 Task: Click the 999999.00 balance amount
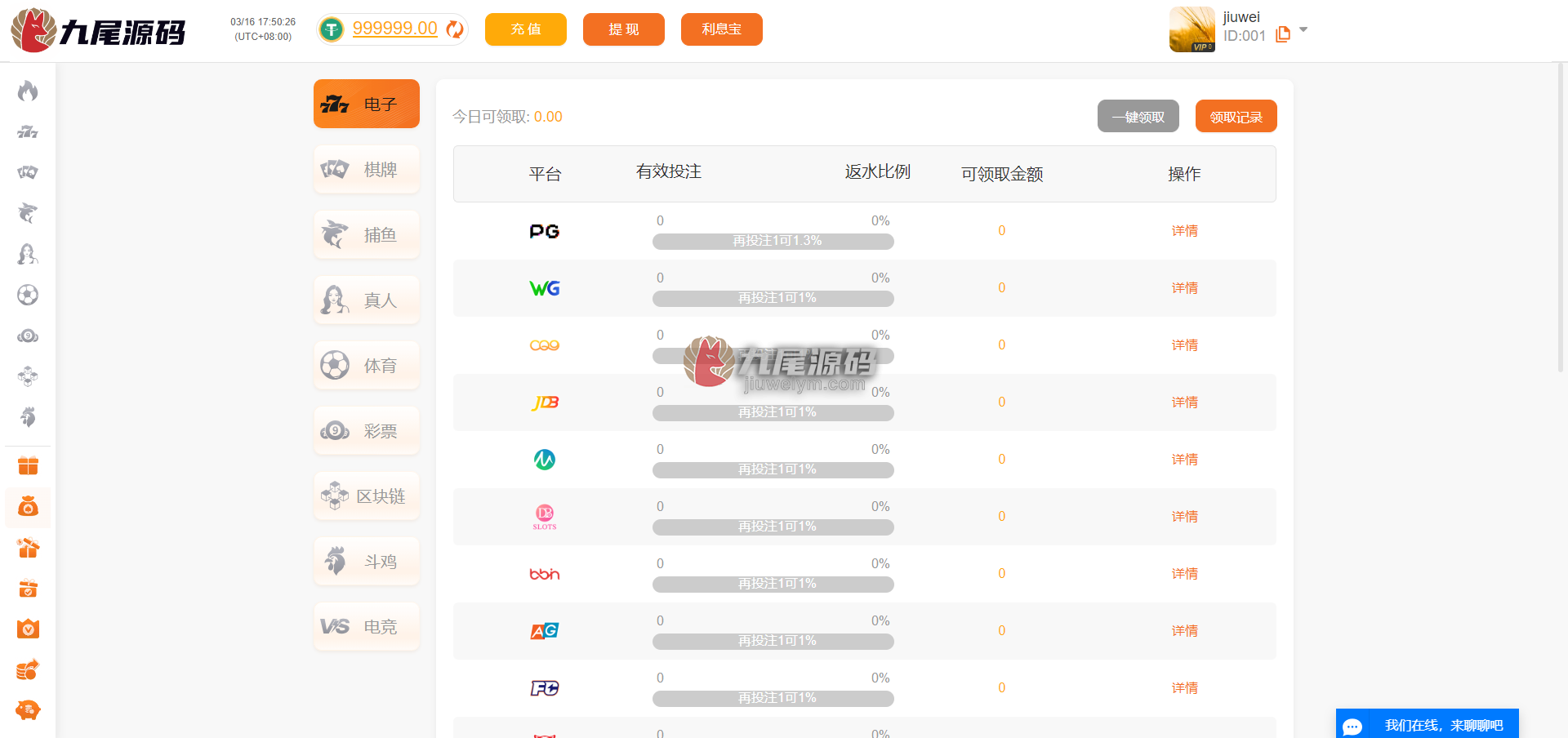(395, 29)
